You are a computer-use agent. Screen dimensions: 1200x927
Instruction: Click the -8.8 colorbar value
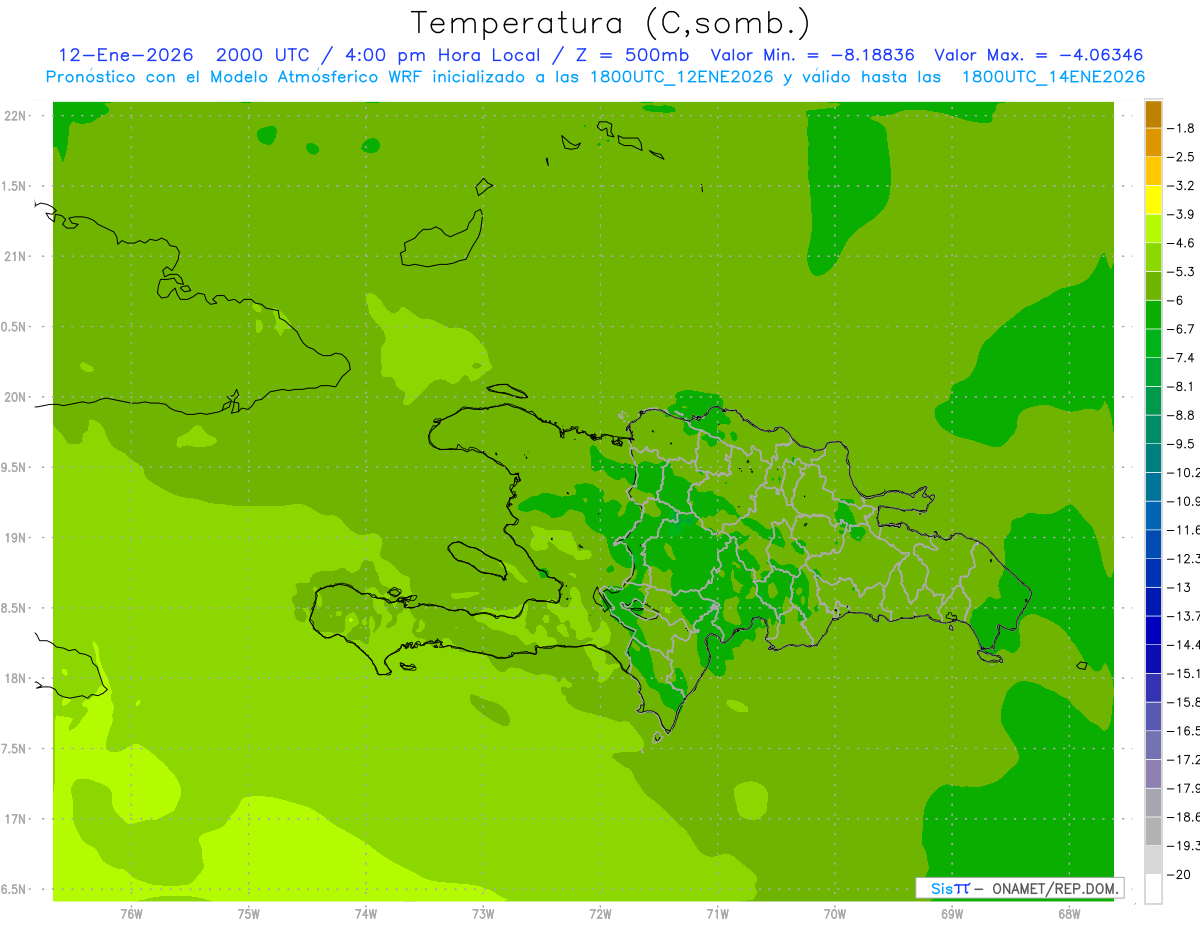(1181, 415)
